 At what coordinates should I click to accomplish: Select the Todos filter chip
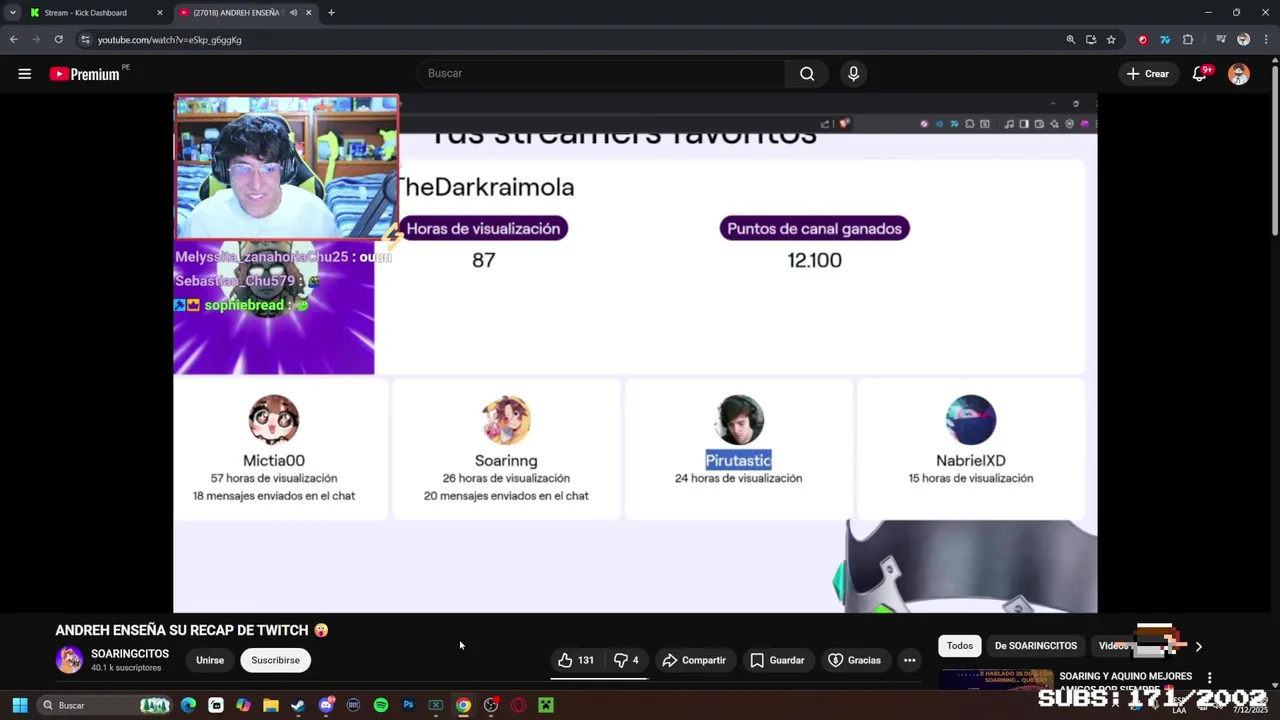click(x=960, y=646)
